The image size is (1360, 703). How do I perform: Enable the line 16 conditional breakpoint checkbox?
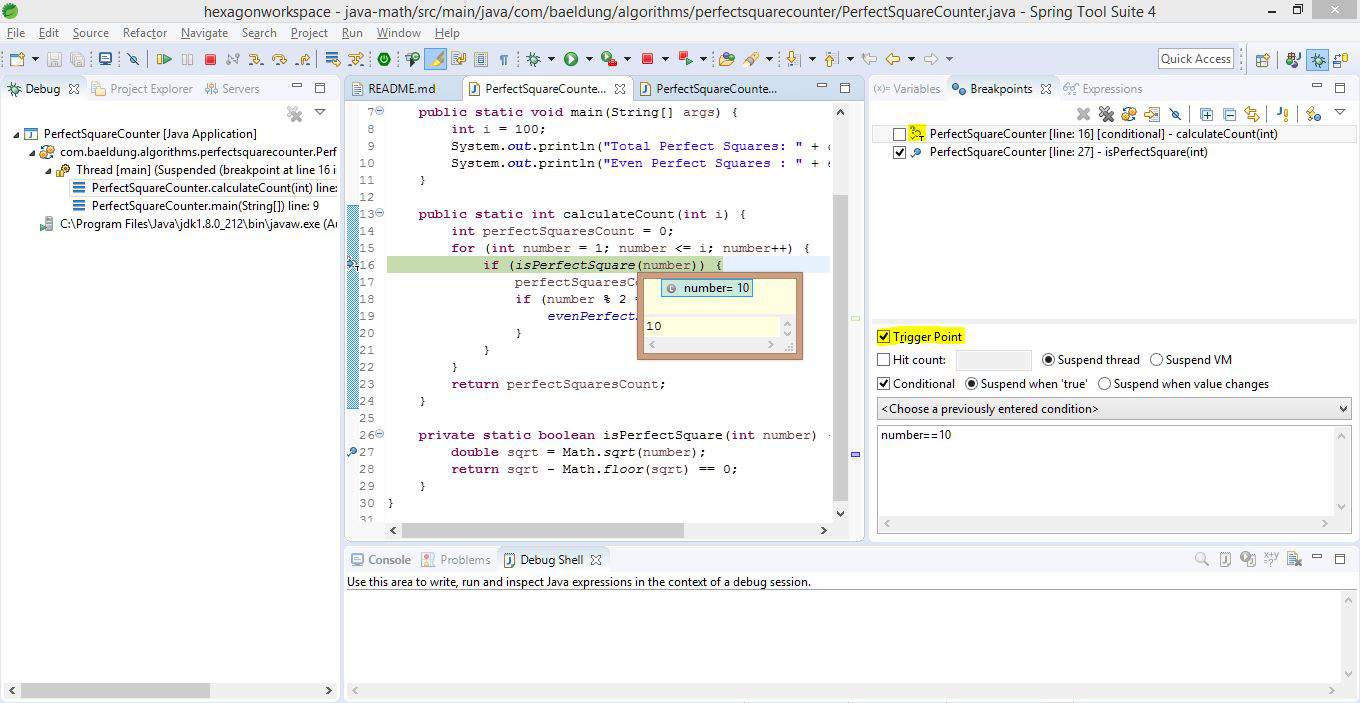(x=899, y=133)
